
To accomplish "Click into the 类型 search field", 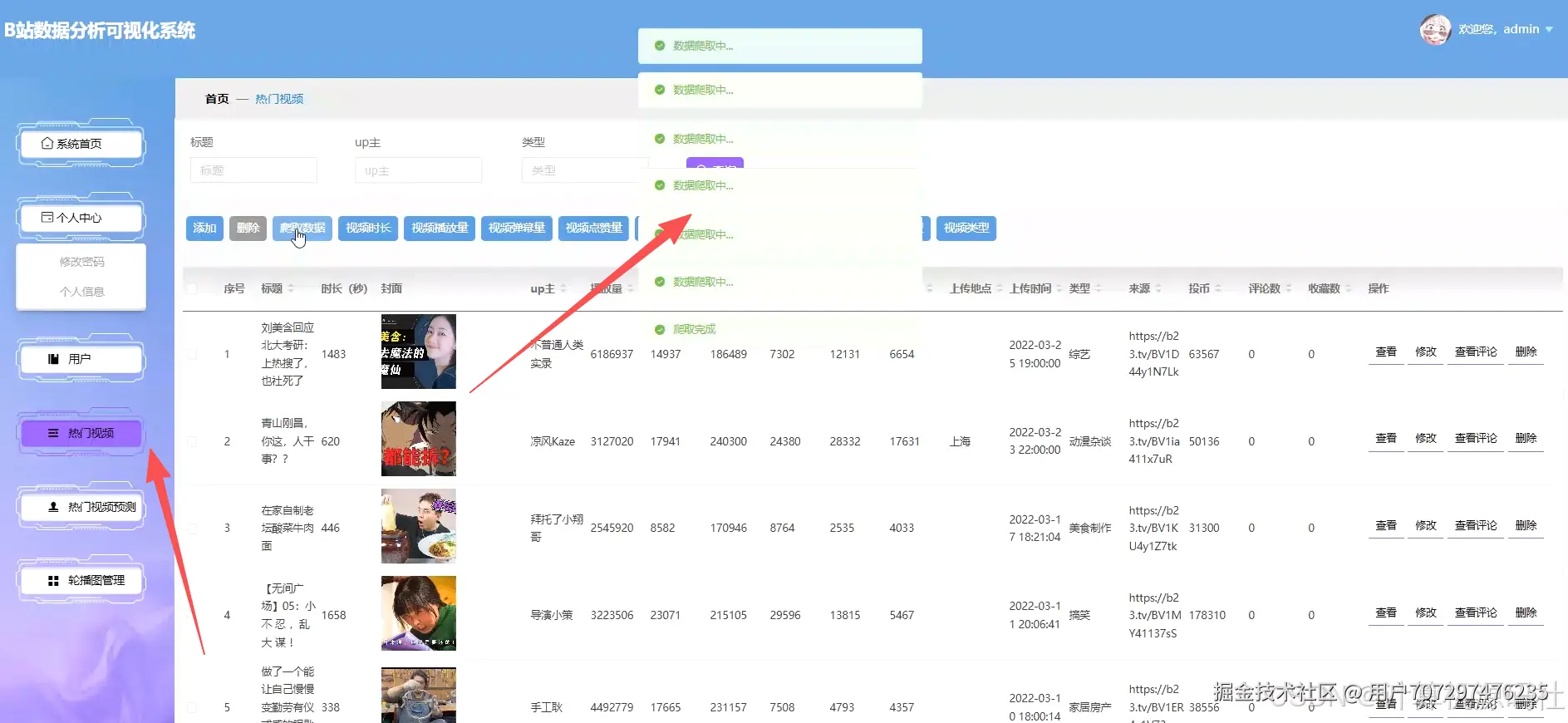I will pyautogui.click(x=584, y=170).
